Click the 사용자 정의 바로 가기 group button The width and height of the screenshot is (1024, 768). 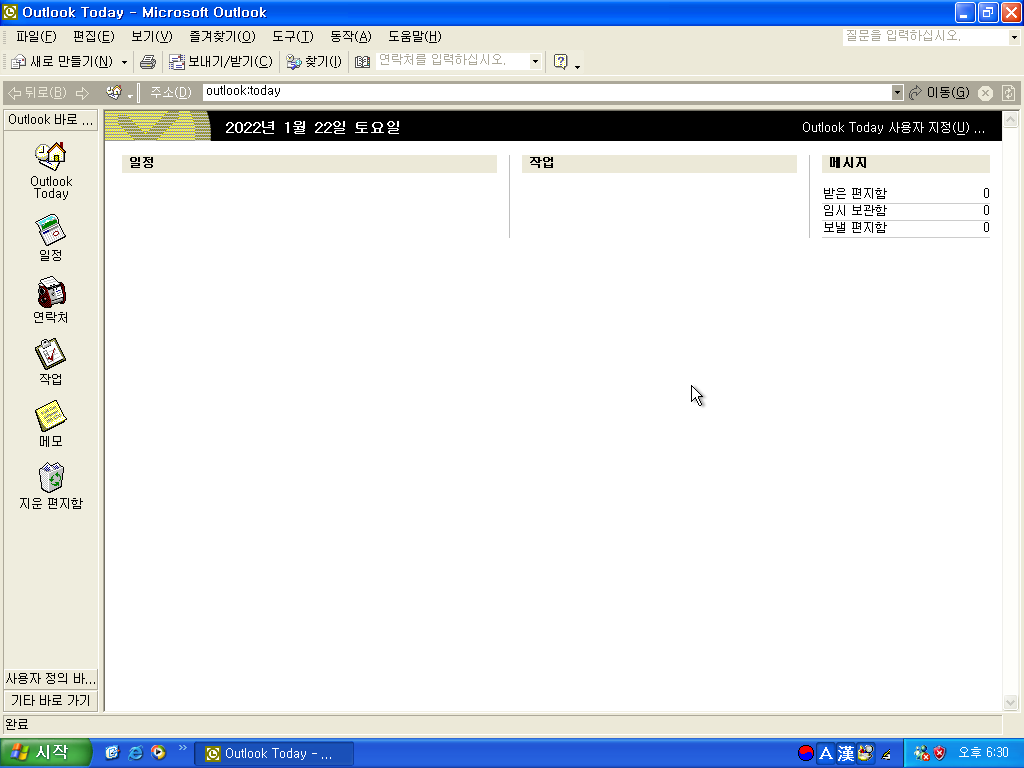(x=51, y=679)
